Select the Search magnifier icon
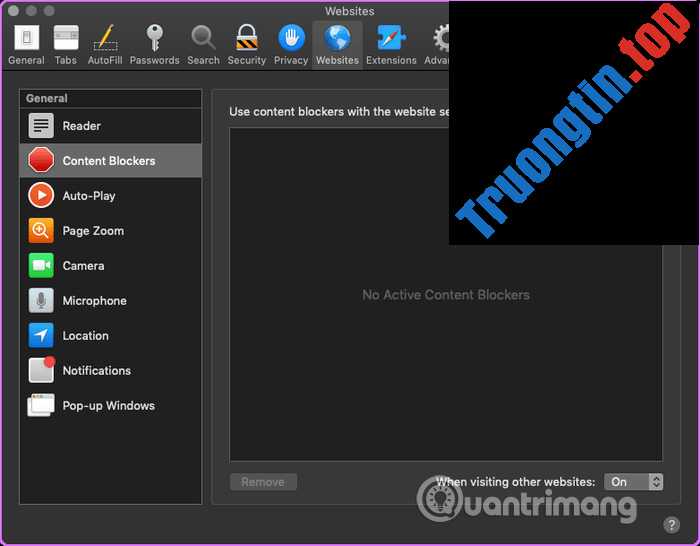 [x=203, y=44]
